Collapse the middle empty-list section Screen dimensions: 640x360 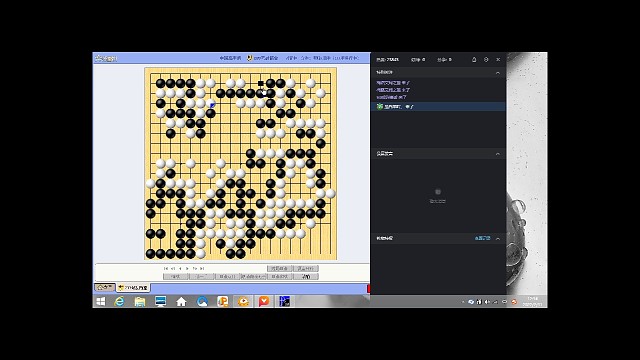tap(498, 154)
